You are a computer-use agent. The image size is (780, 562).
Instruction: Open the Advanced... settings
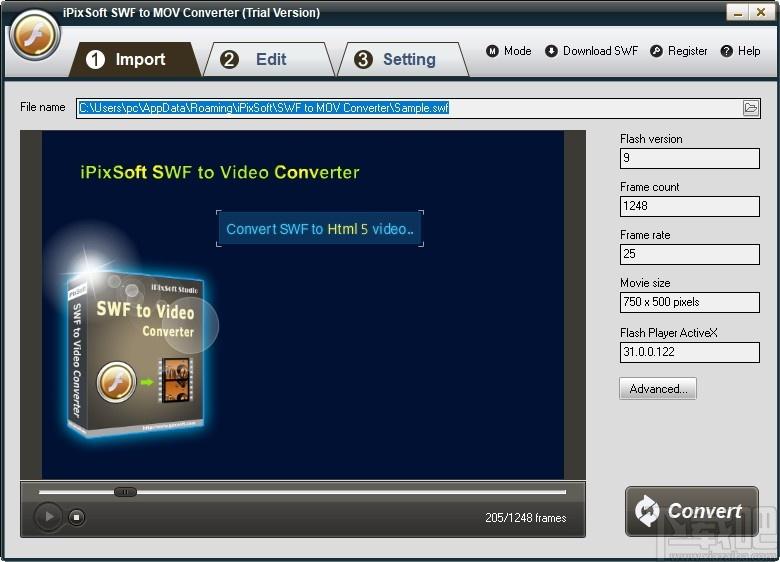coord(658,389)
